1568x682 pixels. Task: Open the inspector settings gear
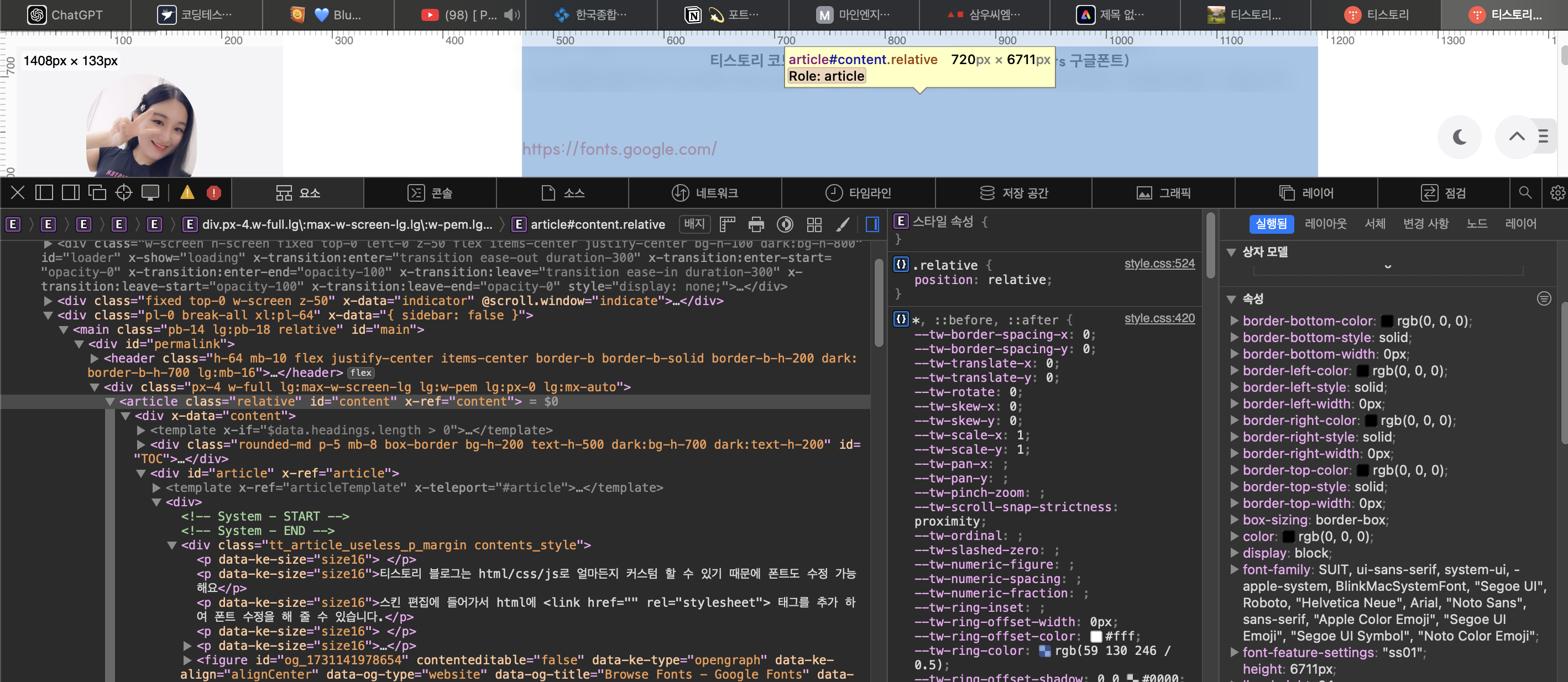coord(1557,193)
